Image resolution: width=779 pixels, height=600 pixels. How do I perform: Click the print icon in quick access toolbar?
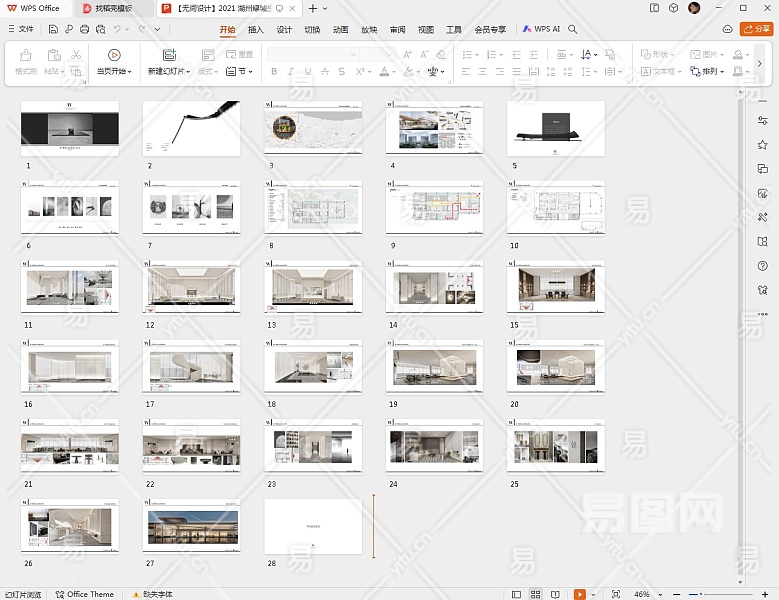85,30
